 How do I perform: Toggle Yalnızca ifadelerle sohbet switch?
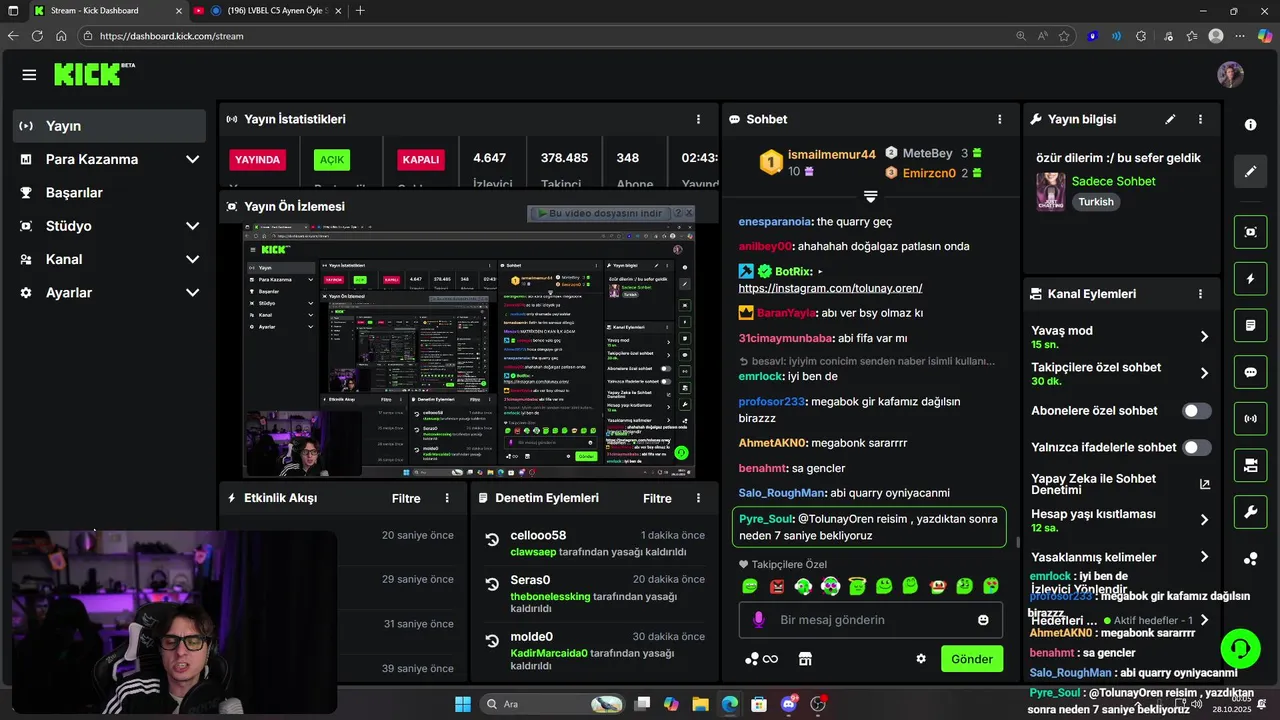(x=1196, y=447)
